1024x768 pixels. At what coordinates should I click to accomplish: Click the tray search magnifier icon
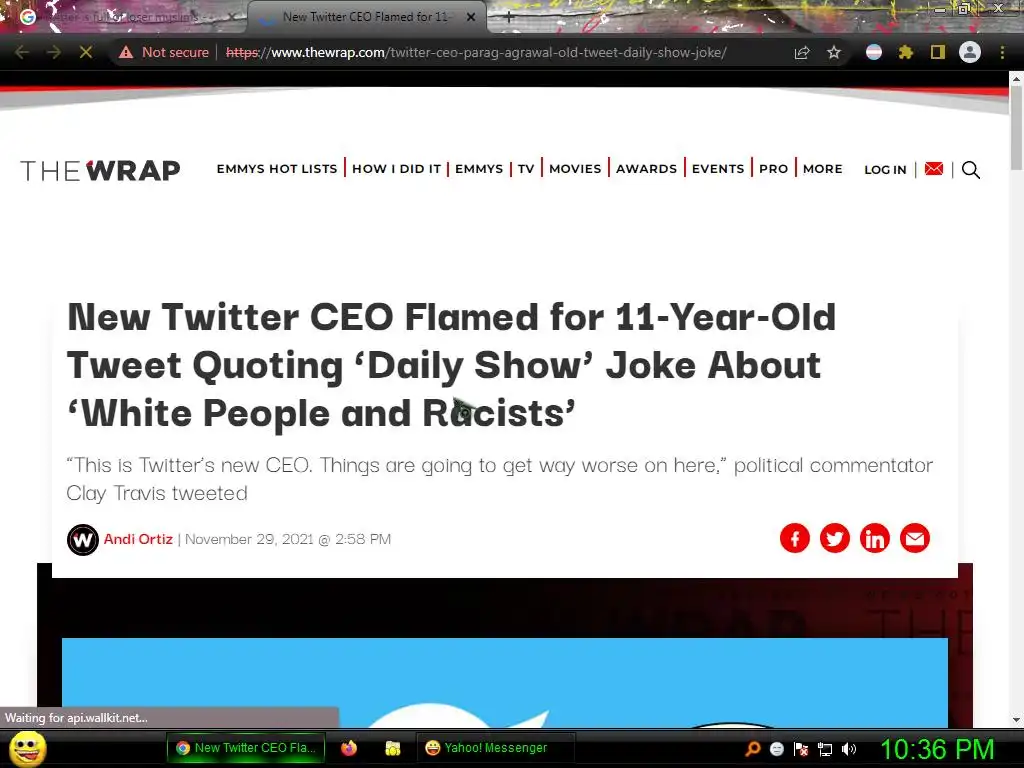752,749
